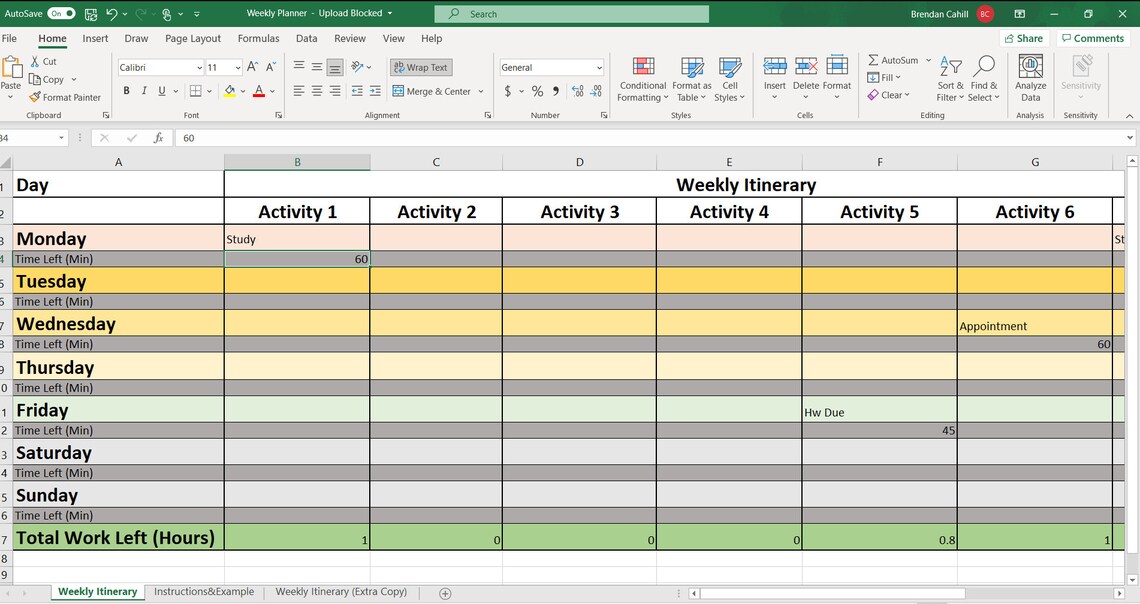Switch to the Formulas ribbon tab

point(258,38)
